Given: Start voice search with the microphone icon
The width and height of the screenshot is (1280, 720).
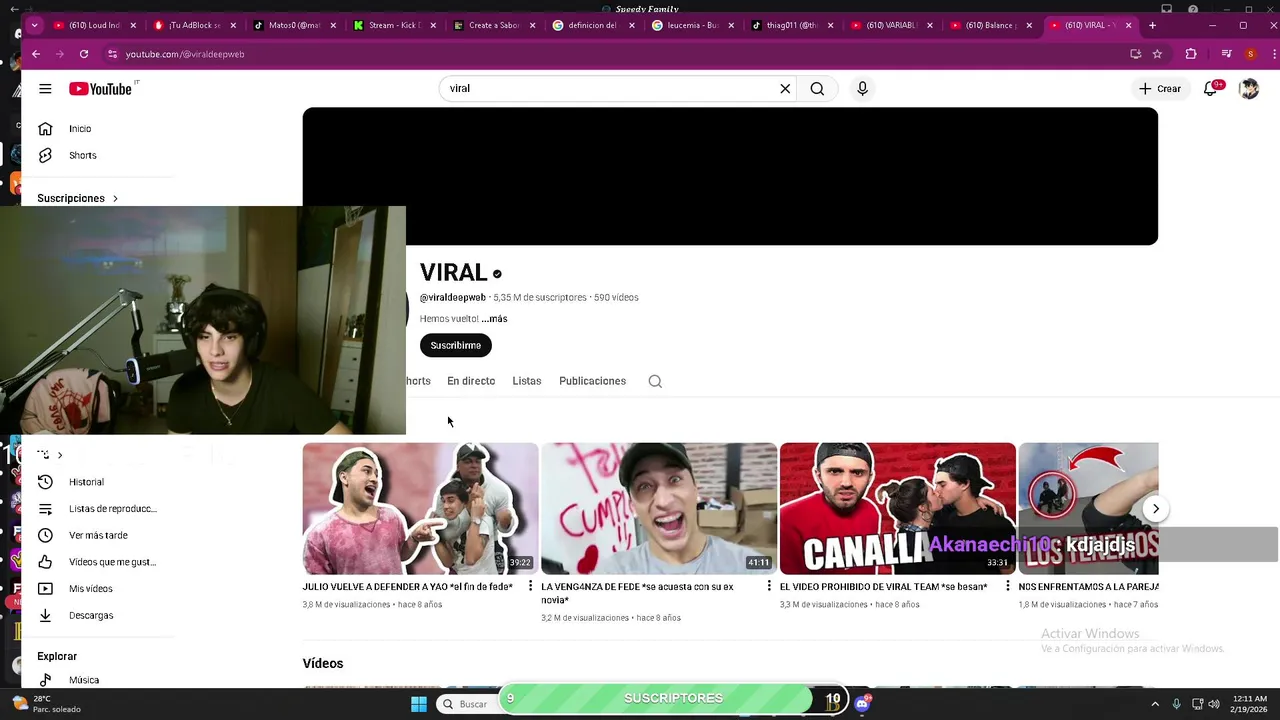Looking at the screenshot, I should pos(862,89).
